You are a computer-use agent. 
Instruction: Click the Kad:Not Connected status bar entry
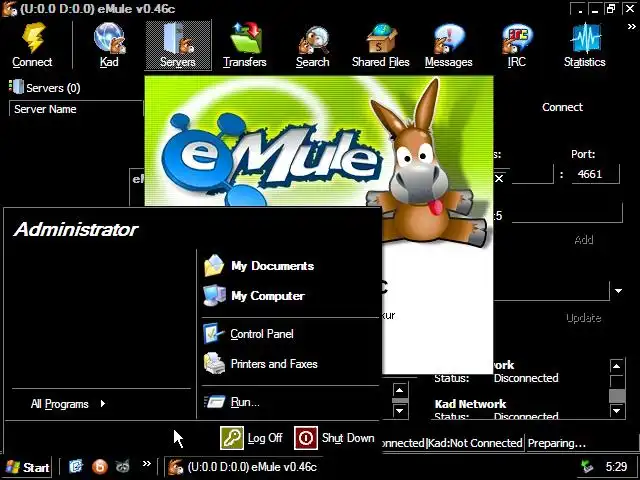(475, 443)
